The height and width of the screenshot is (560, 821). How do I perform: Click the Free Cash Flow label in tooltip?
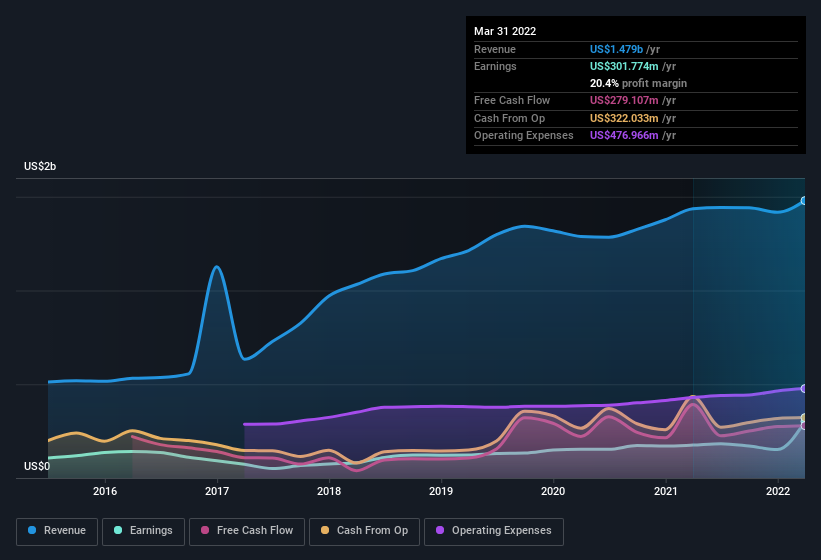512,100
